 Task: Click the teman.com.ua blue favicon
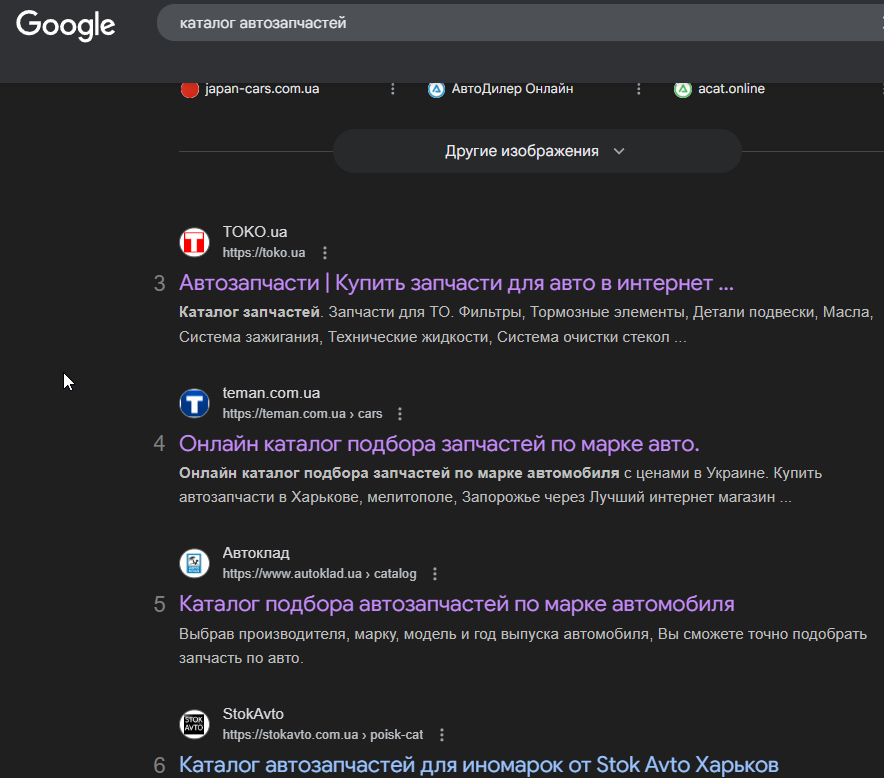pyautogui.click(x=195, y=403)
